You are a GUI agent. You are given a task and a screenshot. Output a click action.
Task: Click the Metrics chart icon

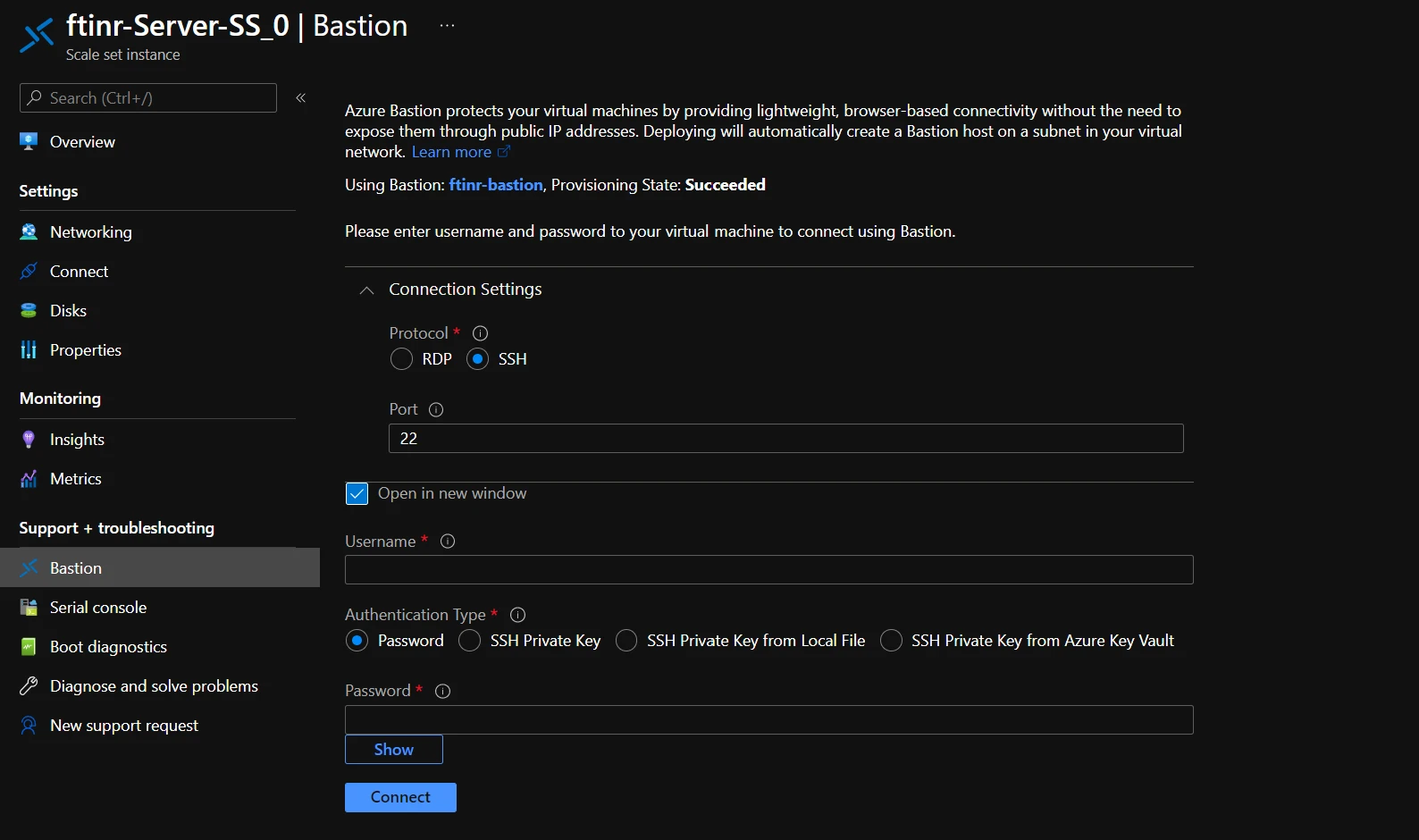[x=29, y=478]
